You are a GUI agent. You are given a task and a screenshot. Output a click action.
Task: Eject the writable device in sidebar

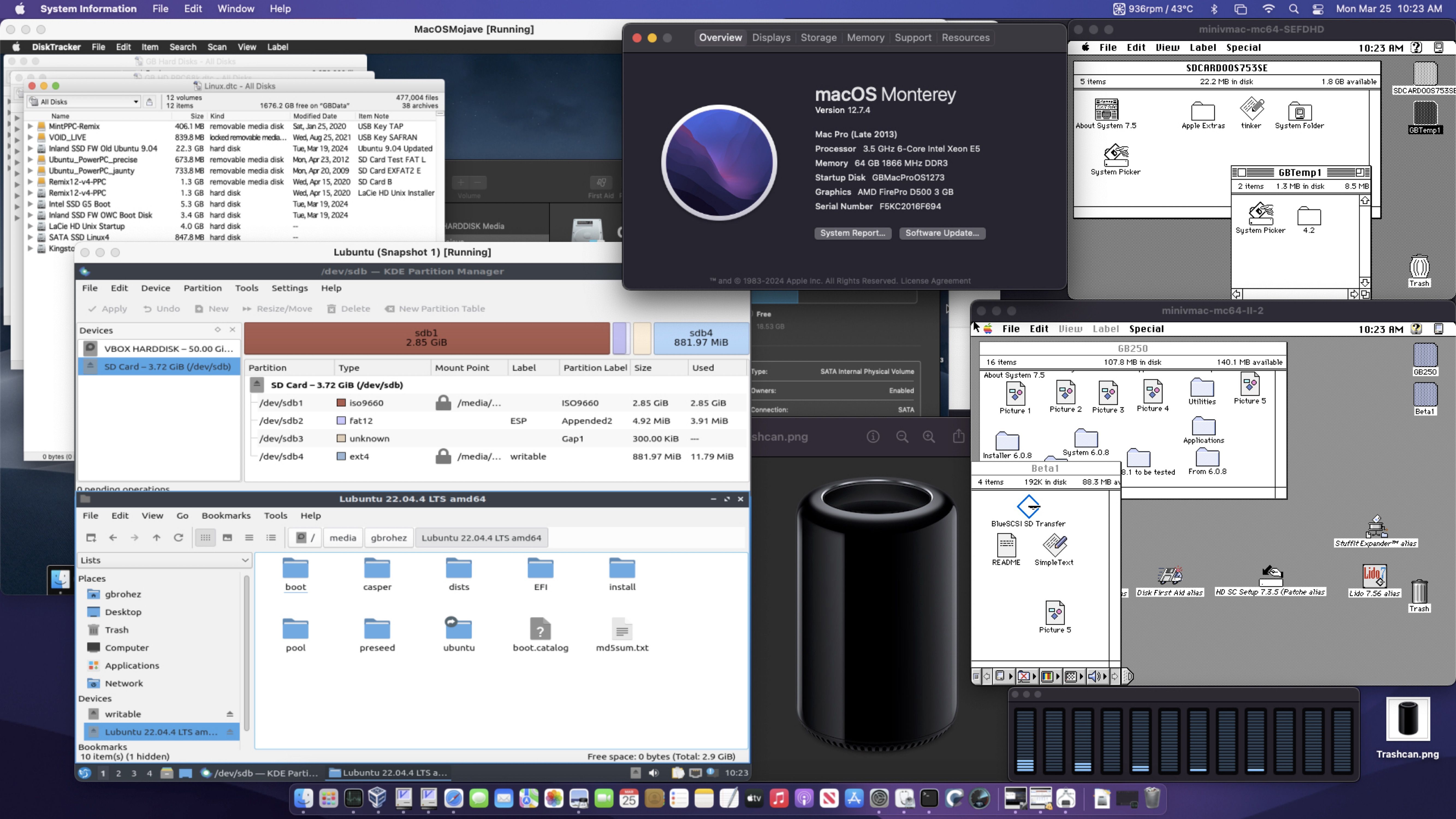point(230,714)
